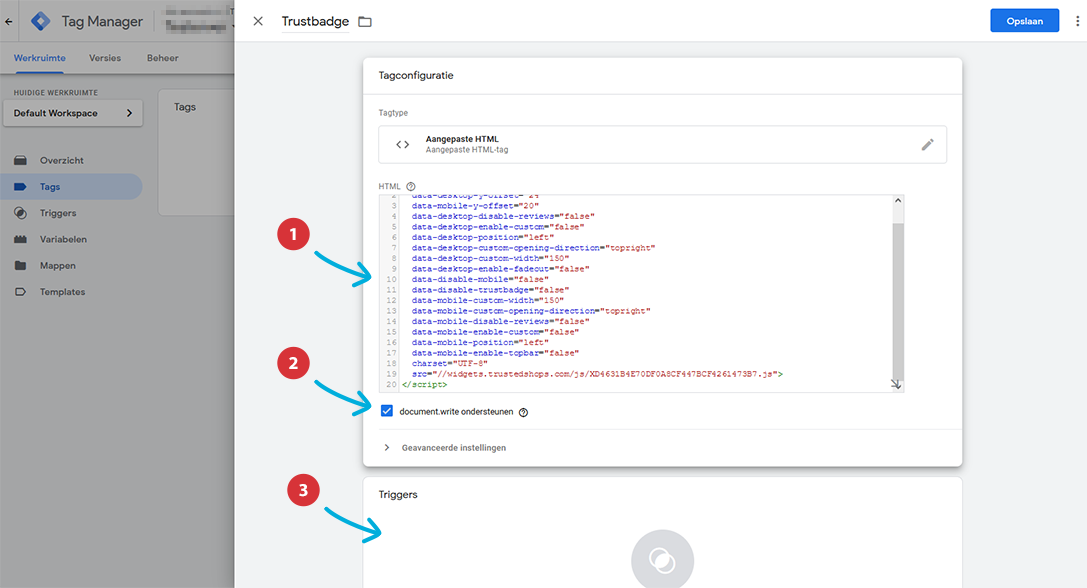Go back with the left arrow icon
The image size is (1087, 588).
[8, 21]
